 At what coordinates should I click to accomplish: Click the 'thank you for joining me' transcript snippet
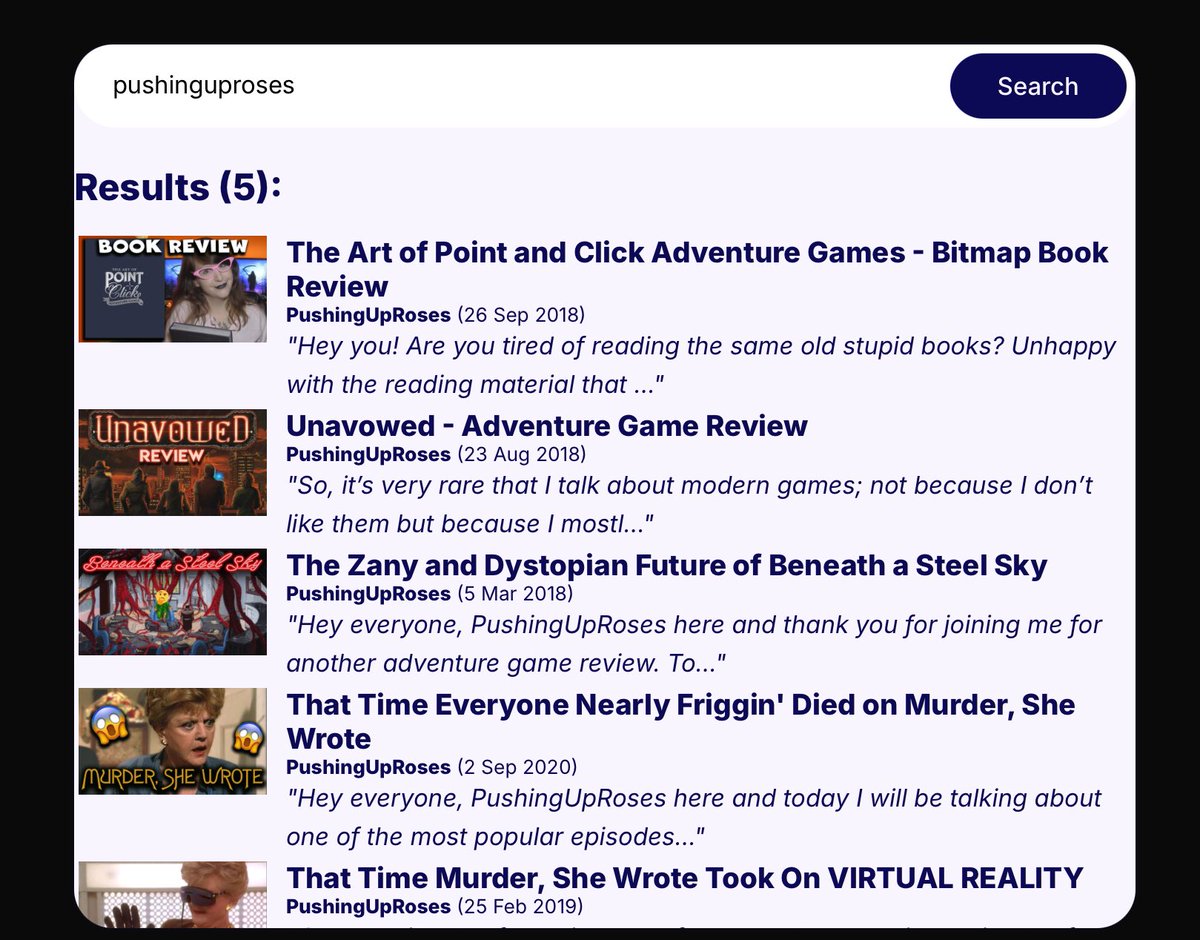coord(694,644)
